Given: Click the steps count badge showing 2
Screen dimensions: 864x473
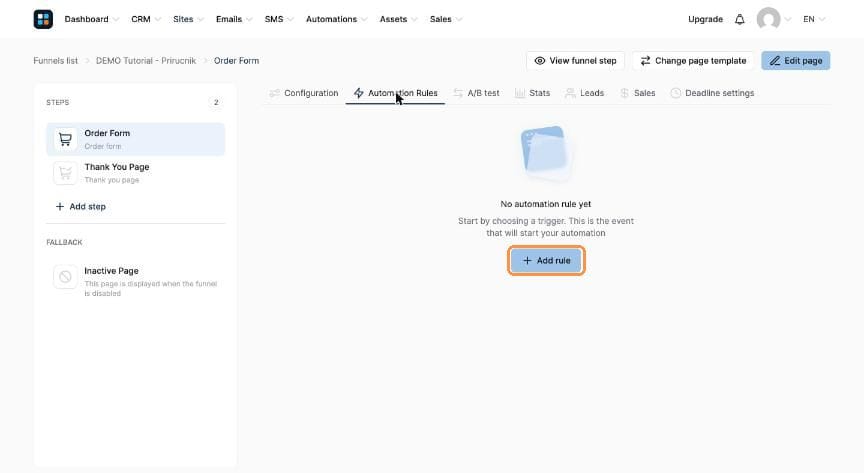Looking at the screenshot, I should click(216, 103).
